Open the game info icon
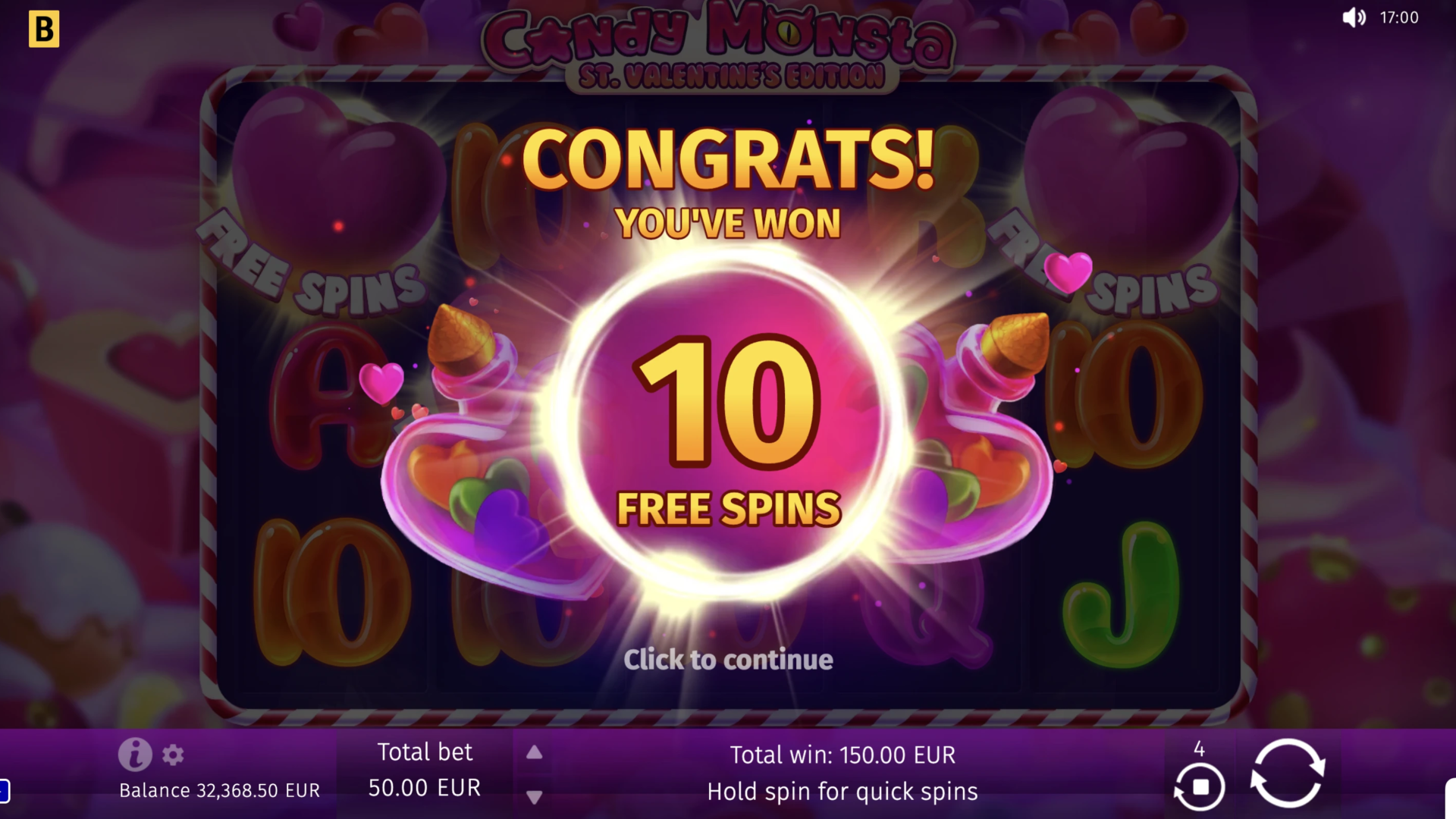The width and height of the screenshot is (1456, 819). tap(135, 754)
